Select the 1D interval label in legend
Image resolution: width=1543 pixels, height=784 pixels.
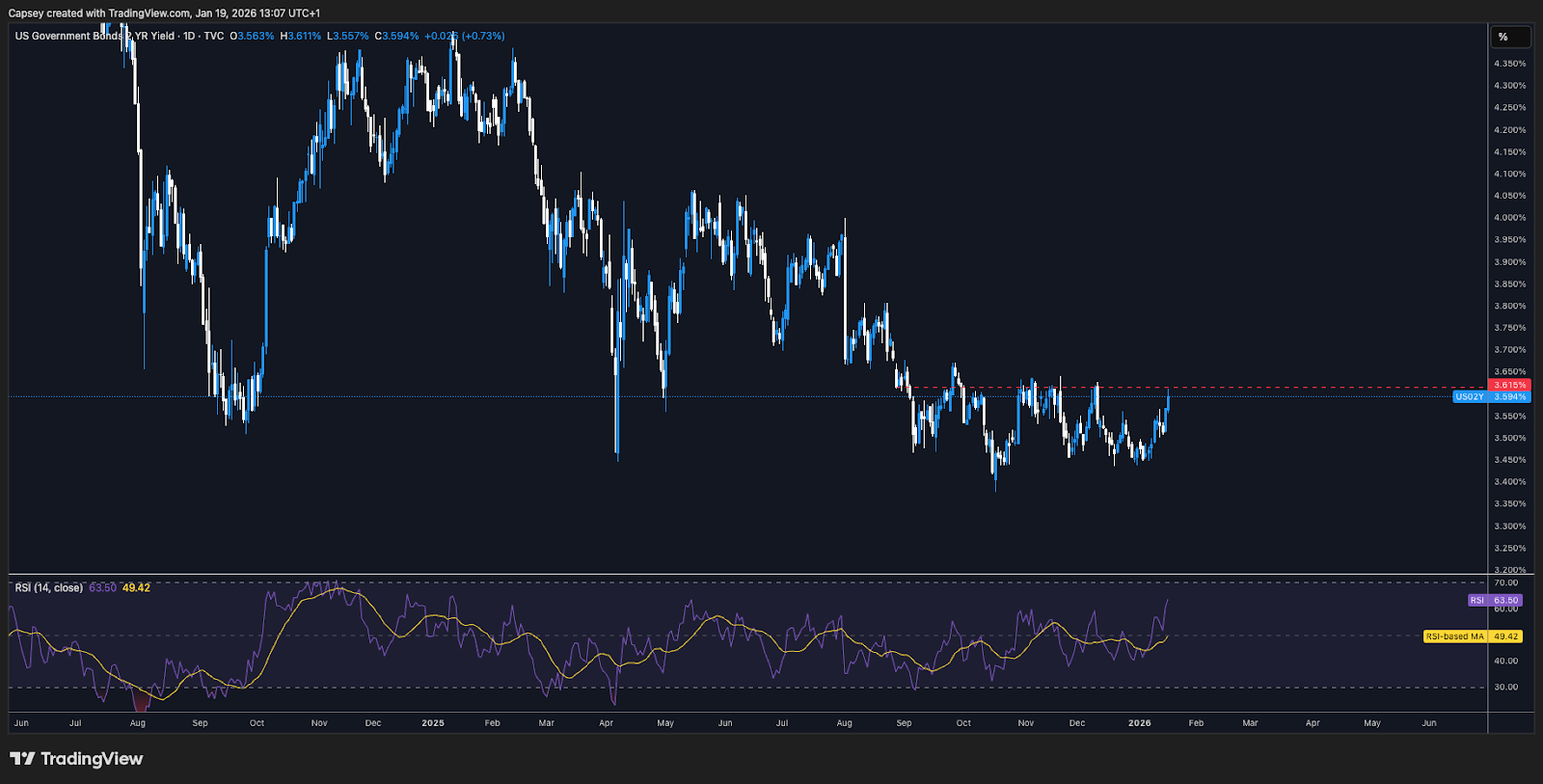tap(189, 36)
